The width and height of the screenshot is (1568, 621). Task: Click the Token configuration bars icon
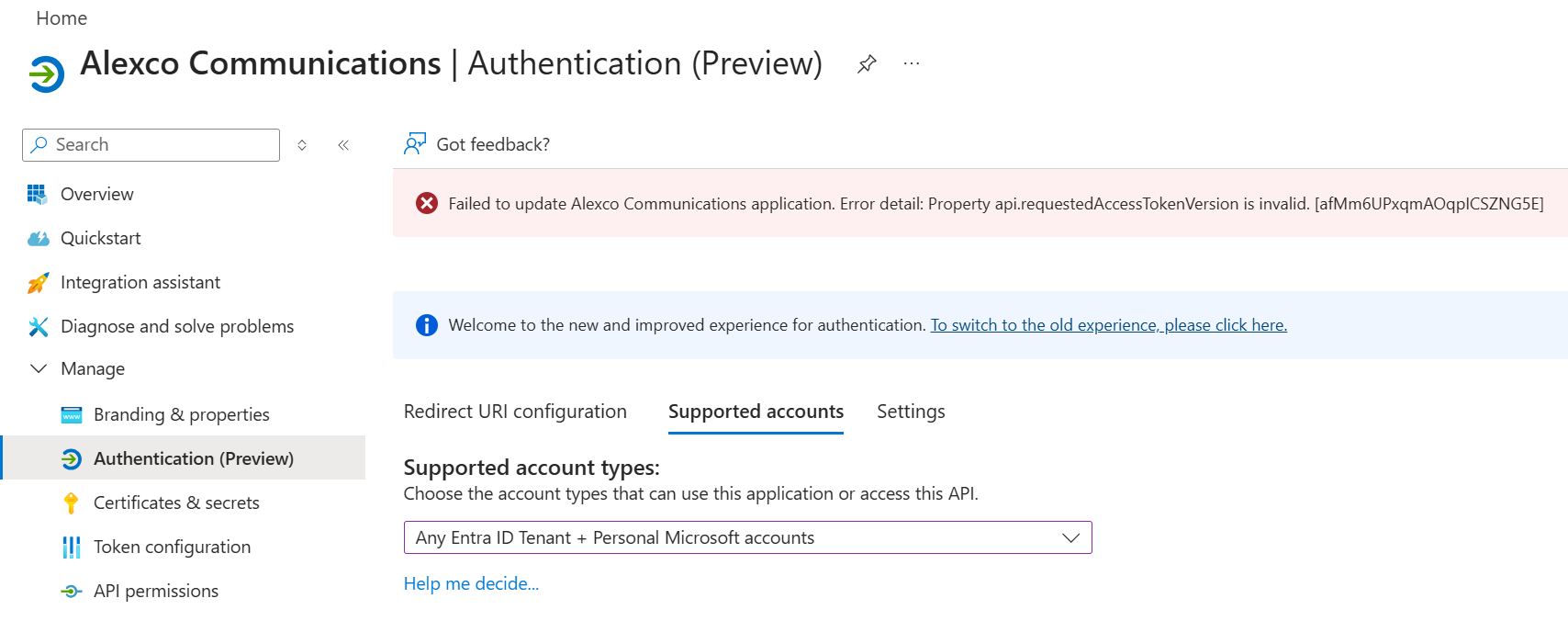pos(72,548)
